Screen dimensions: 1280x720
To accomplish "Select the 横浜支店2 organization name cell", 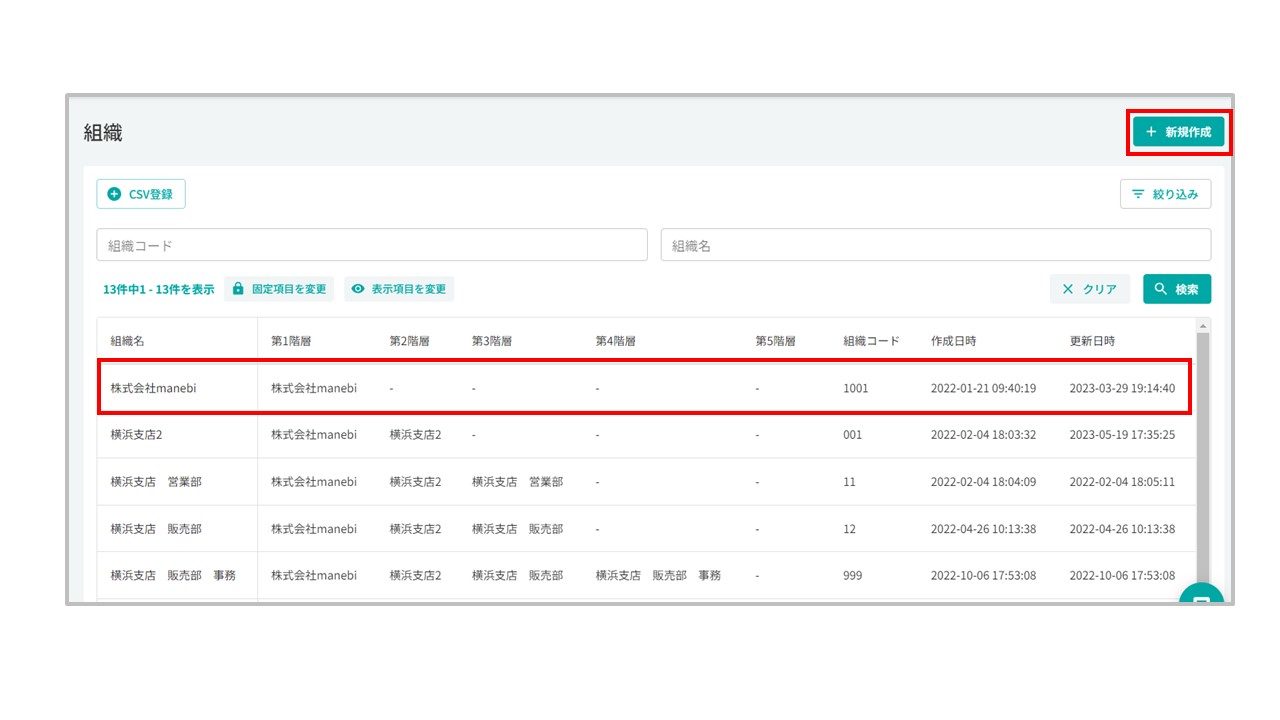I will click(136, 435).
